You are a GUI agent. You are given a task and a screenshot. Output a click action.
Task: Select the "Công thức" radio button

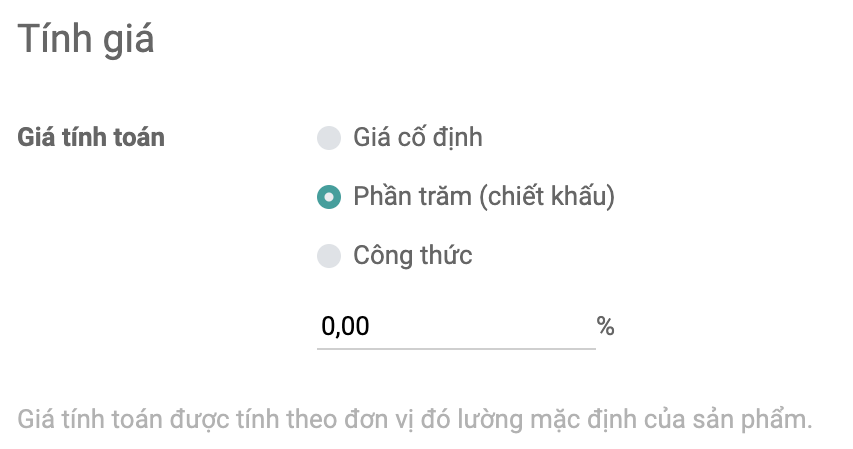[x=329, y=256]
